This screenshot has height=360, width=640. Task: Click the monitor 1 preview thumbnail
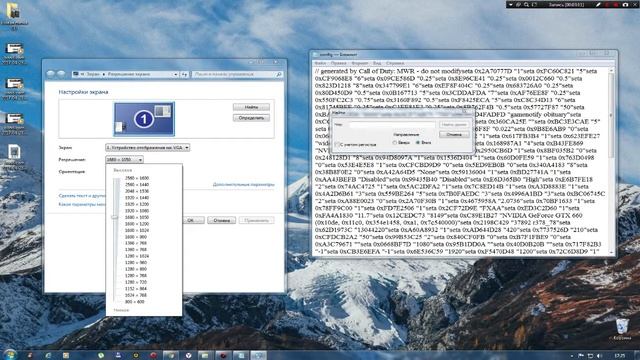tap(144, 119)
